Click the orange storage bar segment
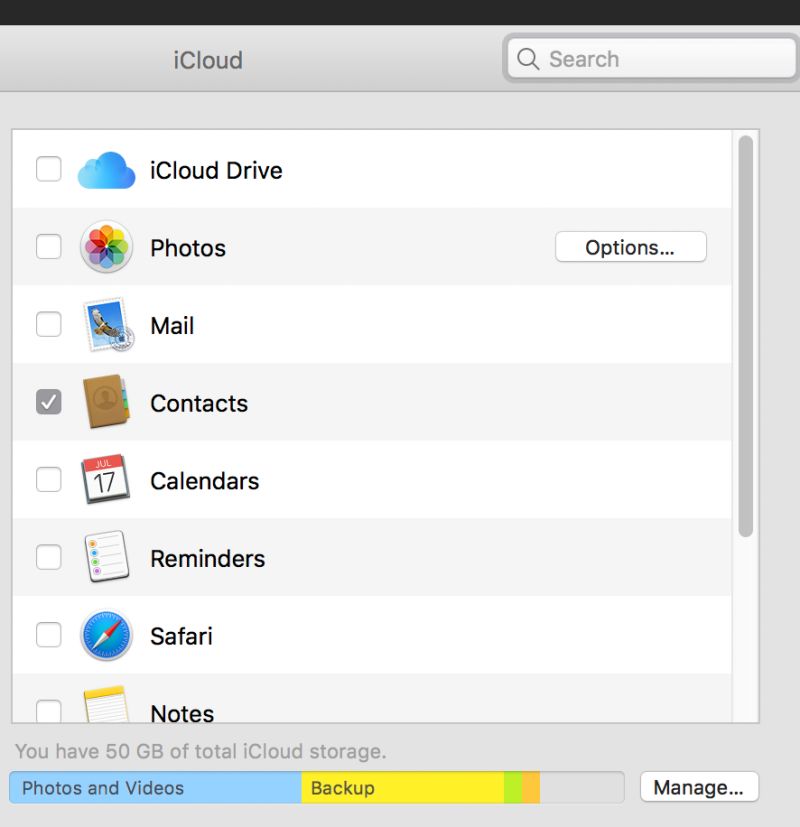Screen dimensions: 800x827 [x=531, y=787]
